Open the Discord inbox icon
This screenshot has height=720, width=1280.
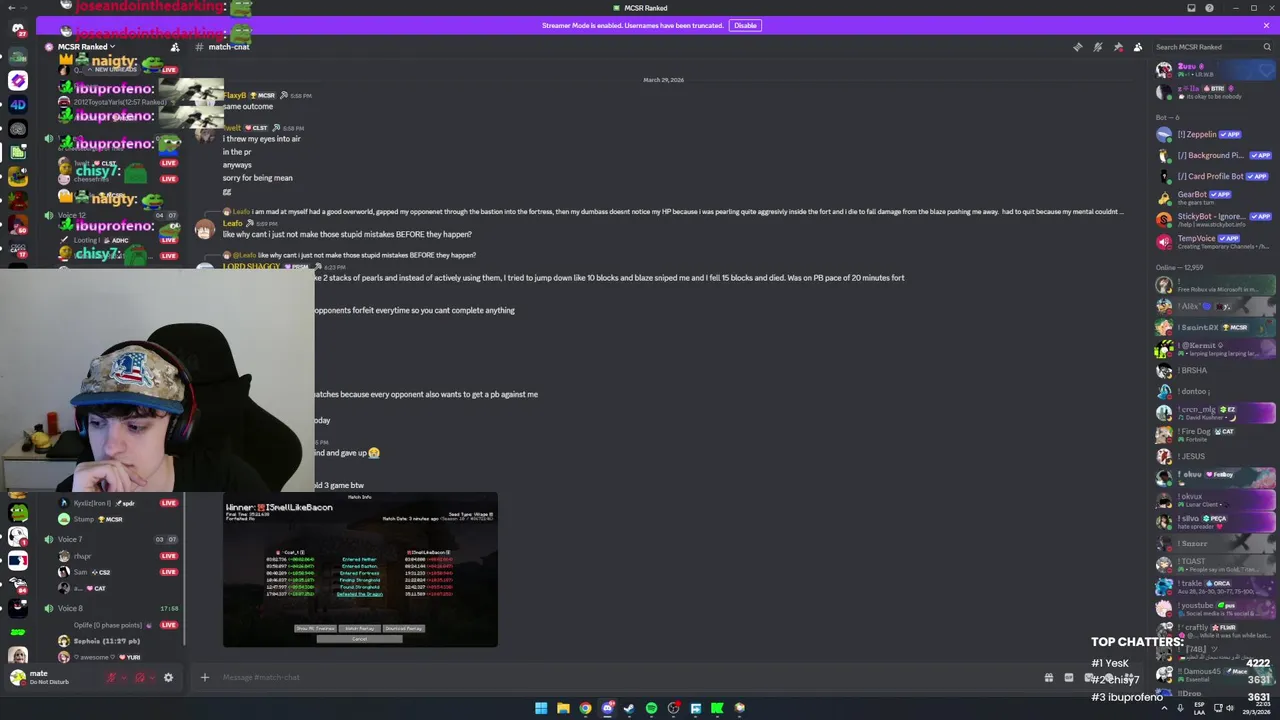tap(1191, 8)
